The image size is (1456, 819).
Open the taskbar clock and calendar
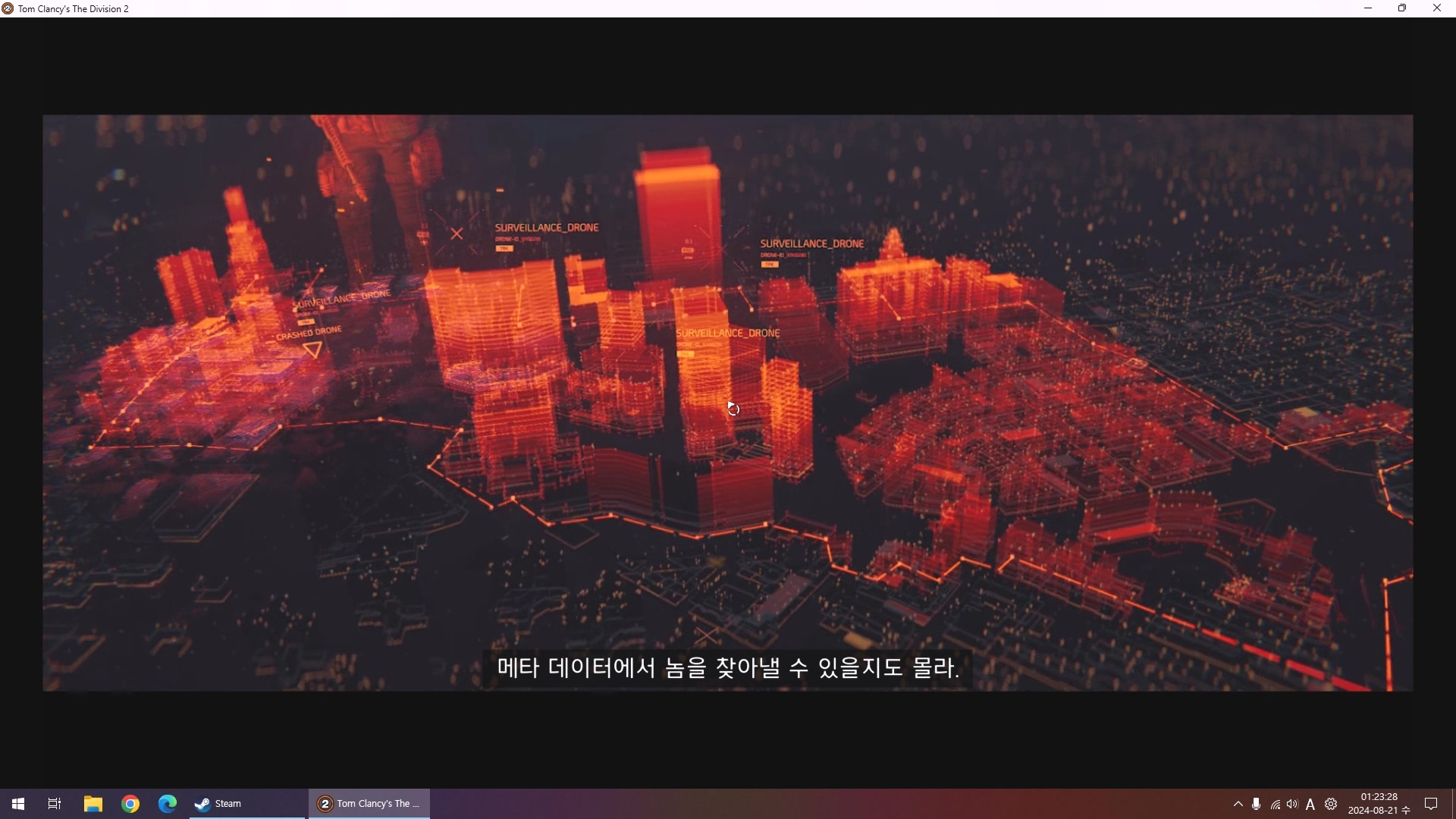click(x=1379, y=804)
